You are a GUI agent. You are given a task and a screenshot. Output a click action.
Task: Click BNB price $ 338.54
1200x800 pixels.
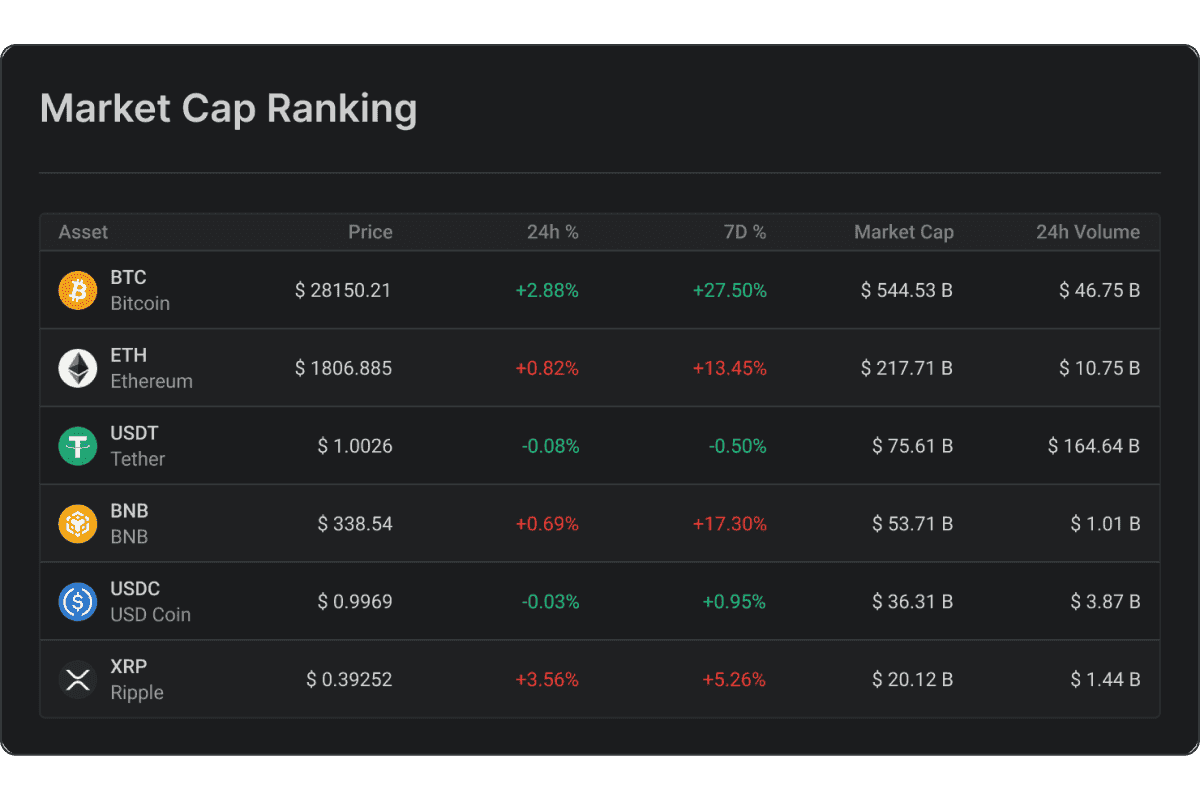click(x=355, y=524)
